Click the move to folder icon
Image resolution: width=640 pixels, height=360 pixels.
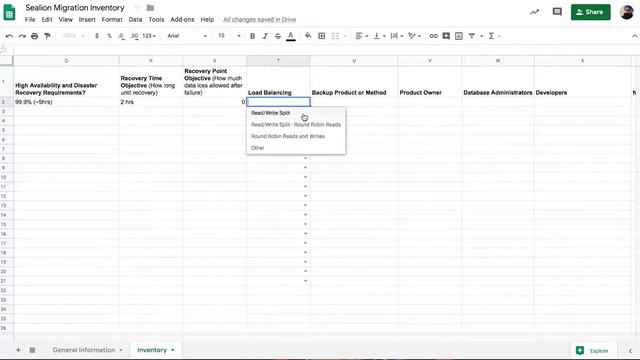pos(150,8)
